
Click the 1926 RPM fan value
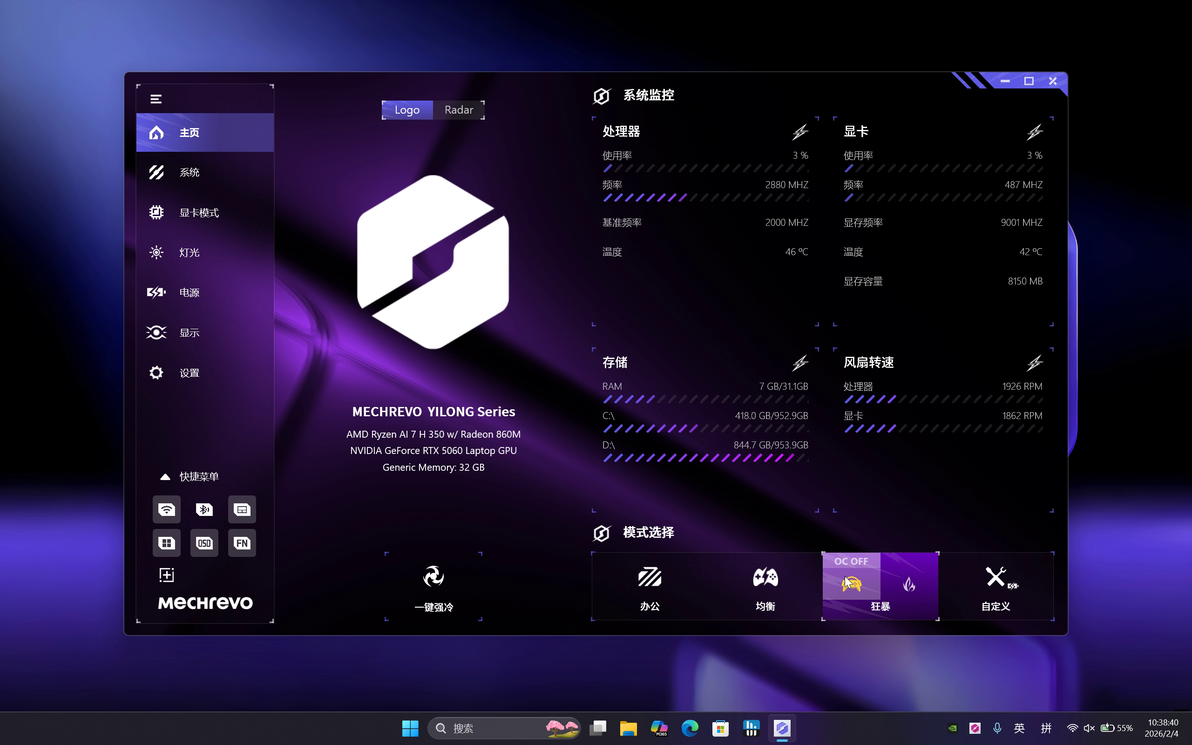[x=1022, y=386]
